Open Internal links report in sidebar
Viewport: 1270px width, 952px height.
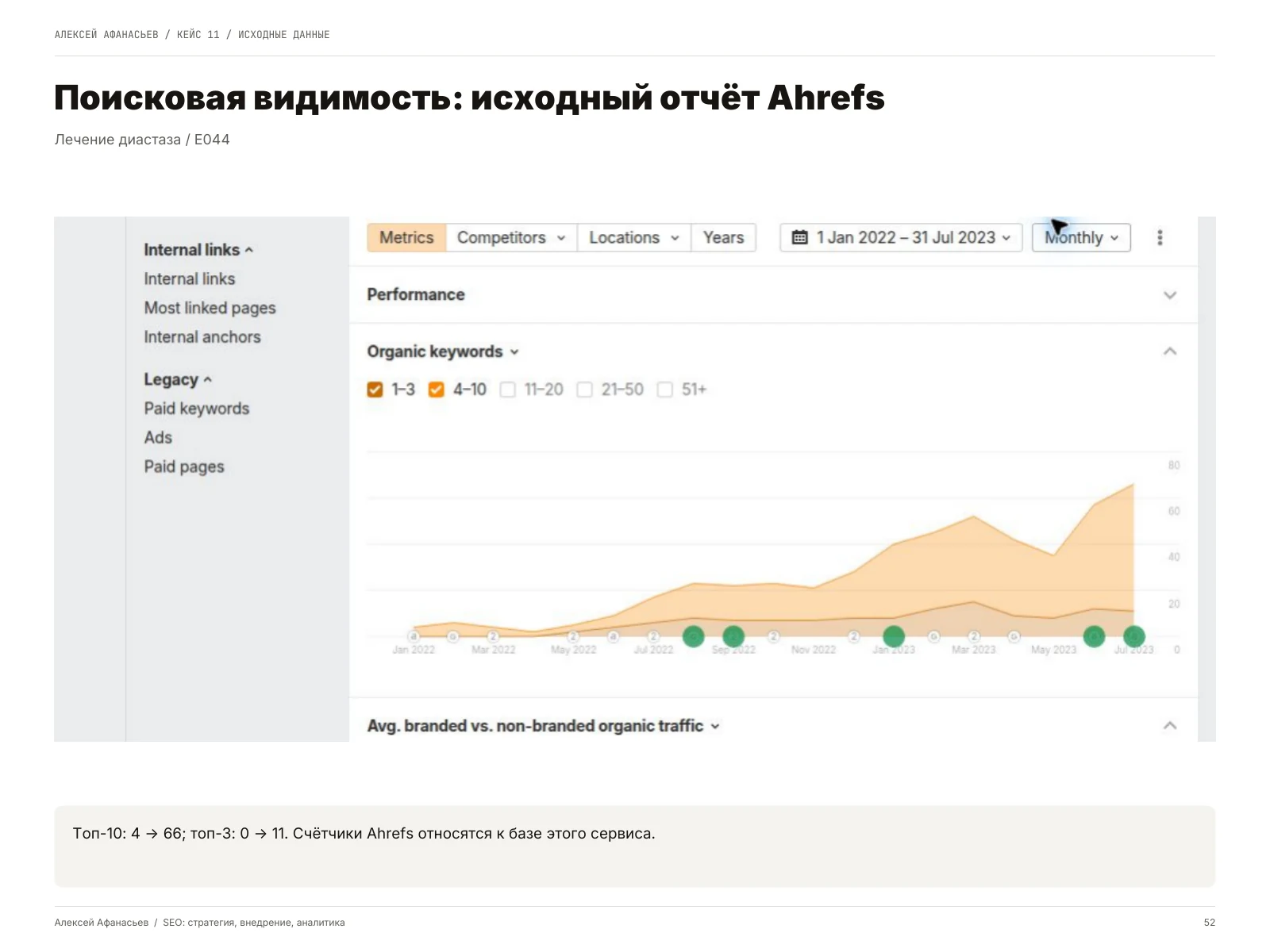190,279
